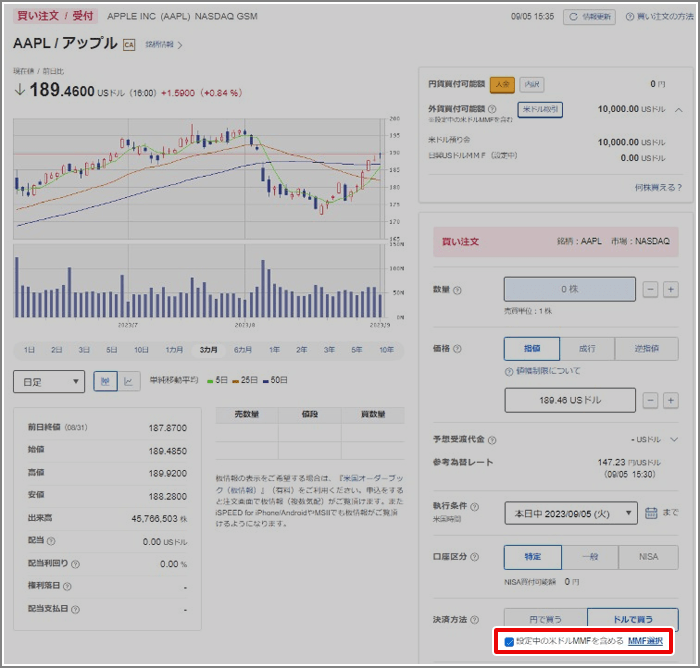This screenshot has height=668, width=700.
Task: Open 価格制限について info link
Action: pos(542,371)
